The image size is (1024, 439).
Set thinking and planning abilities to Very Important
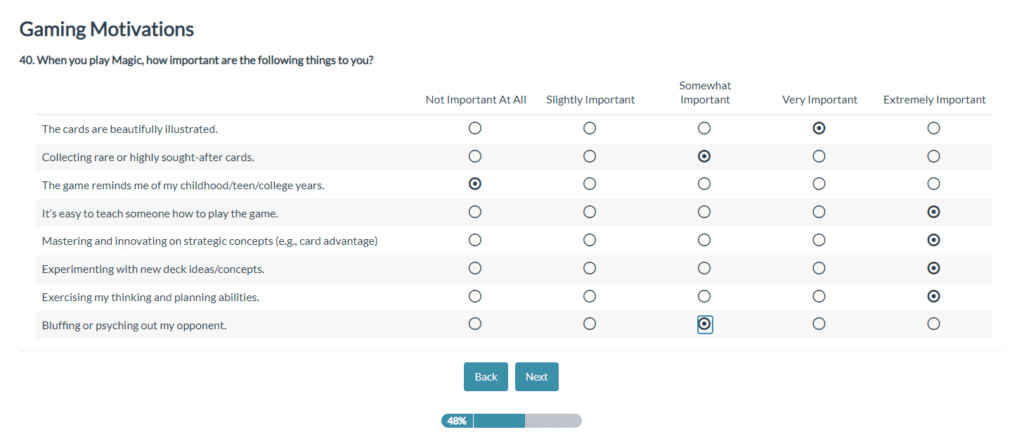coord(819,296)
